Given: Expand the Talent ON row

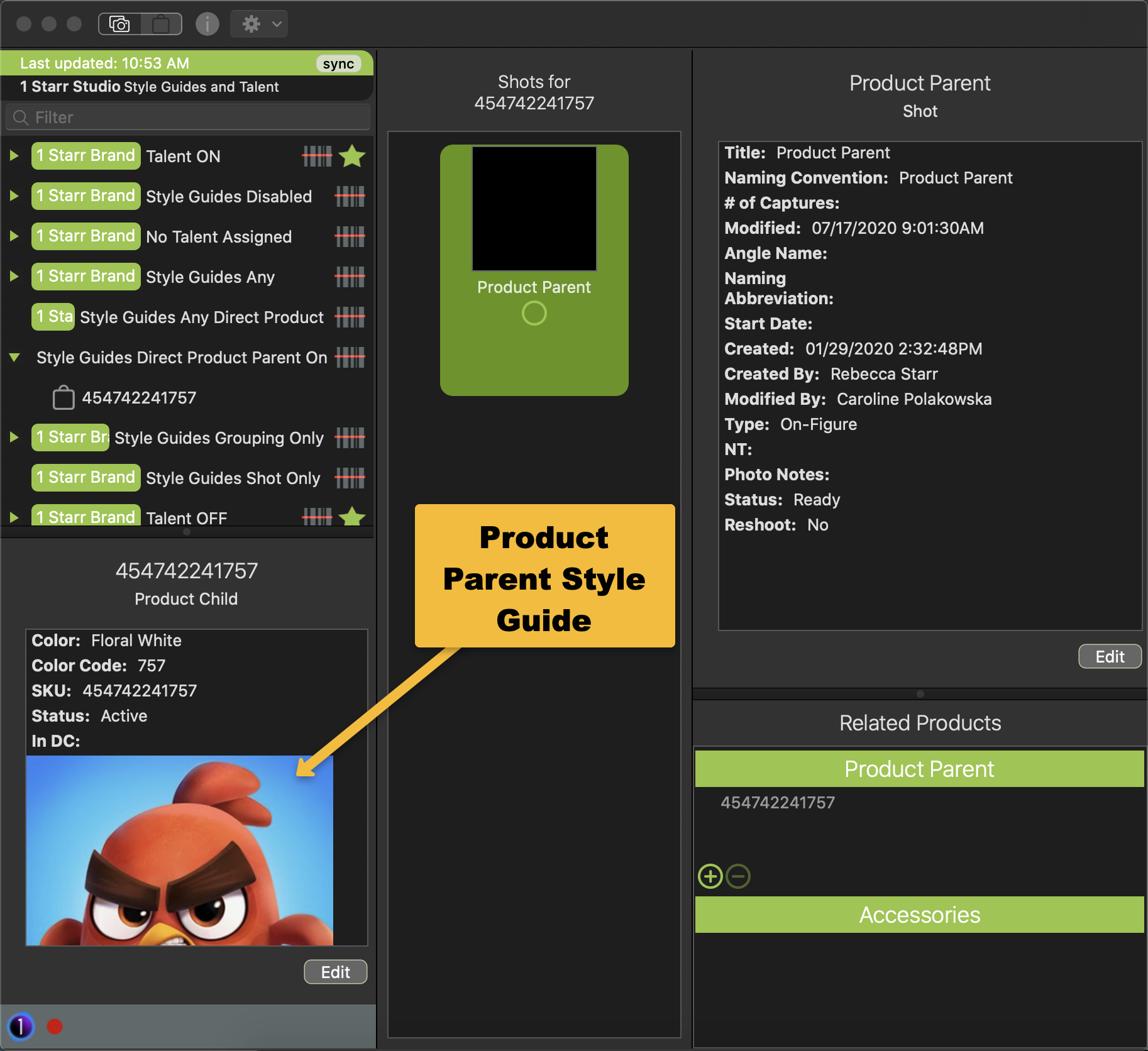Looking at the screenshot, I should [14, 156].
